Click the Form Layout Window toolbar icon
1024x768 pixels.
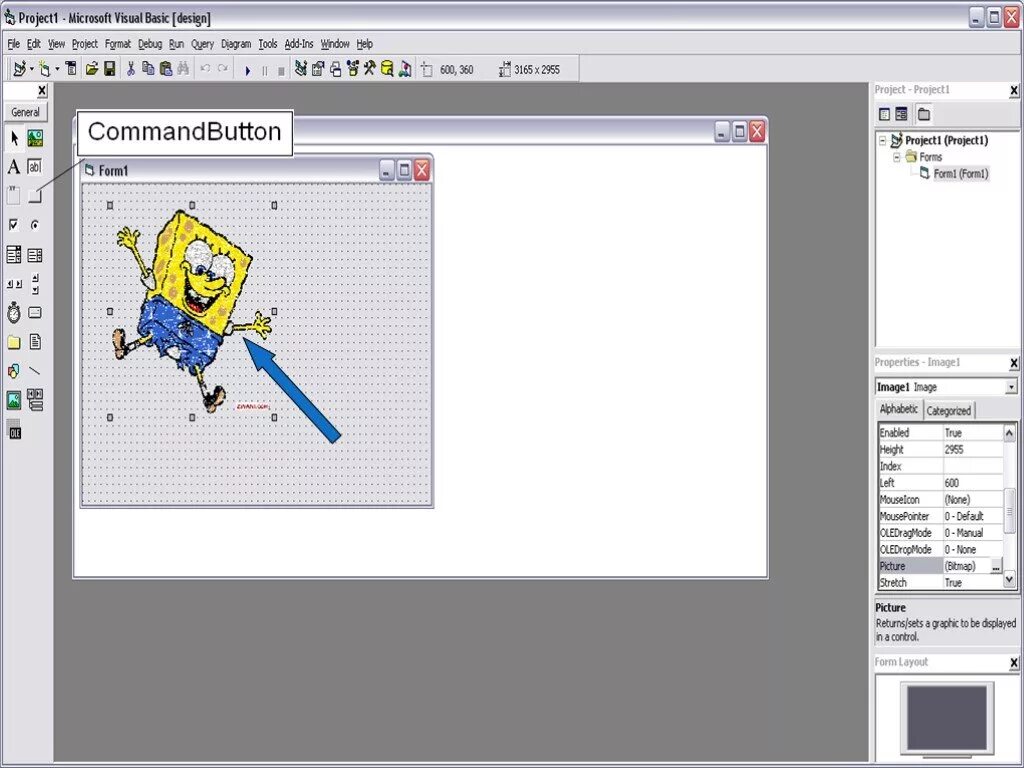(335, 69)
